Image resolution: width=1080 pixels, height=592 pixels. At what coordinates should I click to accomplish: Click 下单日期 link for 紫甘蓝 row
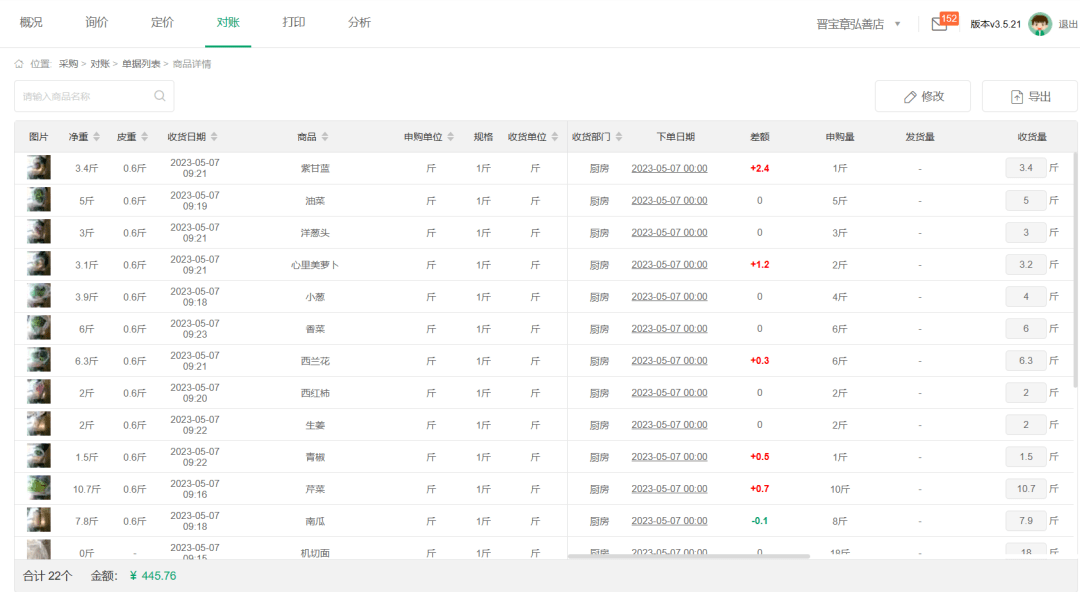pos(669,168)
